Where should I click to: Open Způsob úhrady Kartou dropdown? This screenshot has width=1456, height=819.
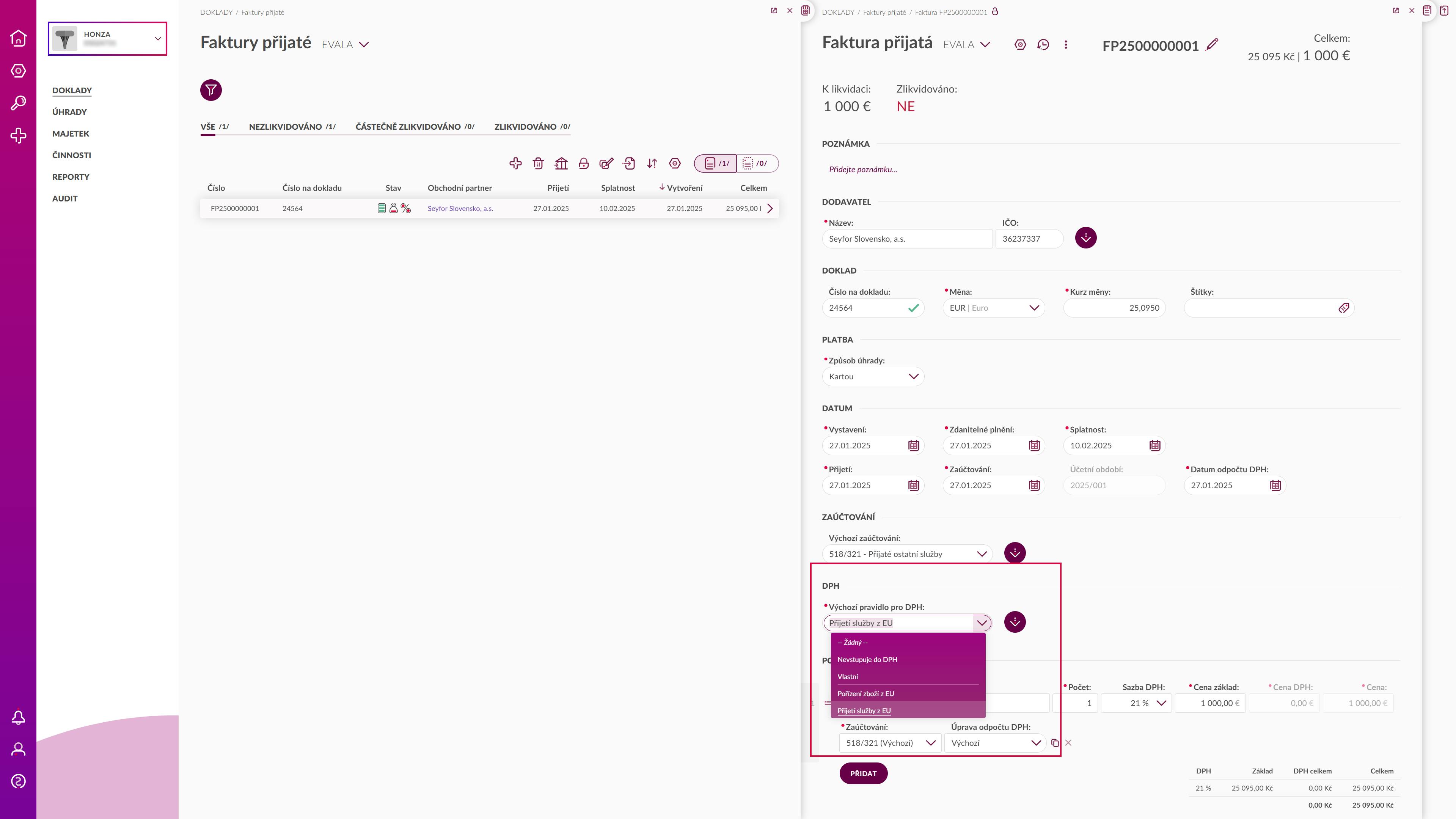pyautogui.click(x=873, y=376)
